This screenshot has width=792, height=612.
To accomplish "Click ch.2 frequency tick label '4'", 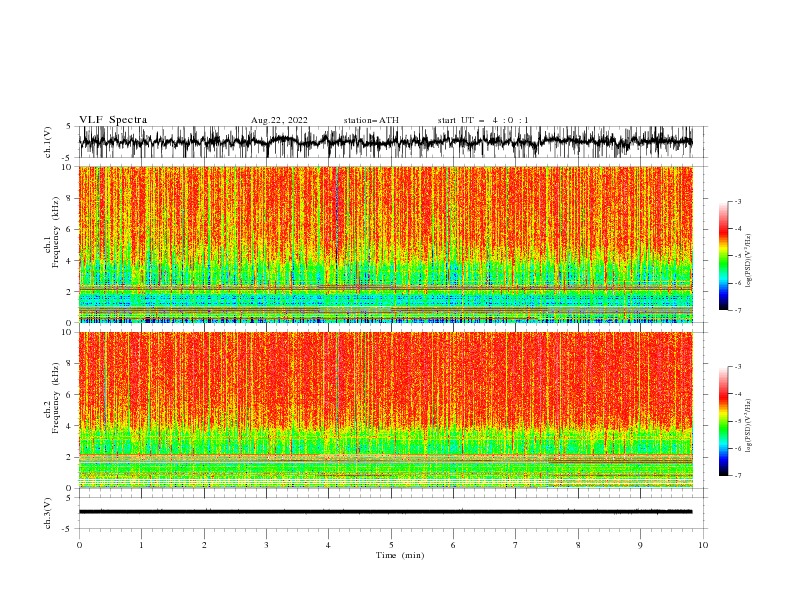I will [70, 426].
